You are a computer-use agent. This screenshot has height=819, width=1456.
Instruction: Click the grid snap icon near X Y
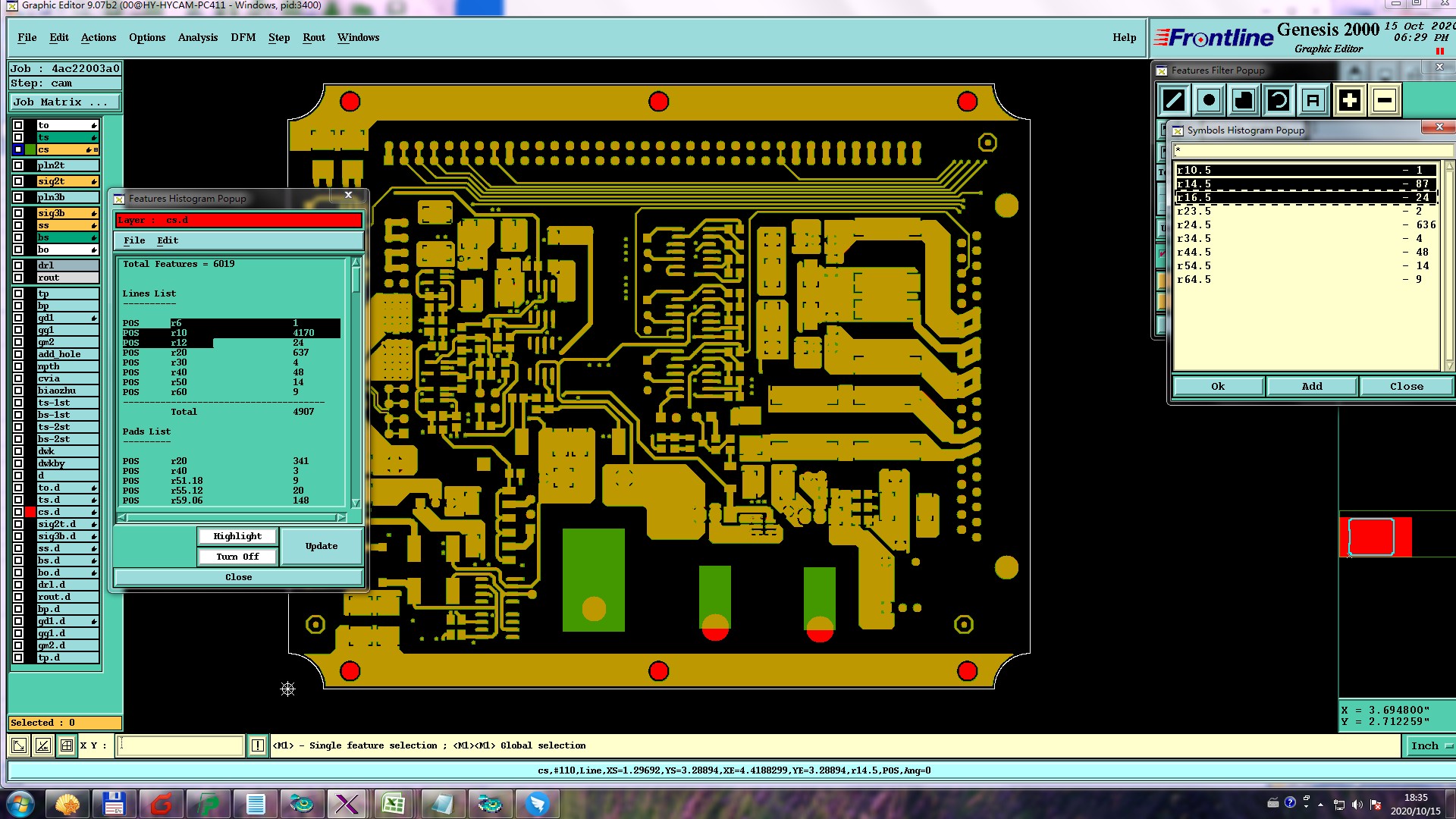pyautogui.click(x=67, y=745)
